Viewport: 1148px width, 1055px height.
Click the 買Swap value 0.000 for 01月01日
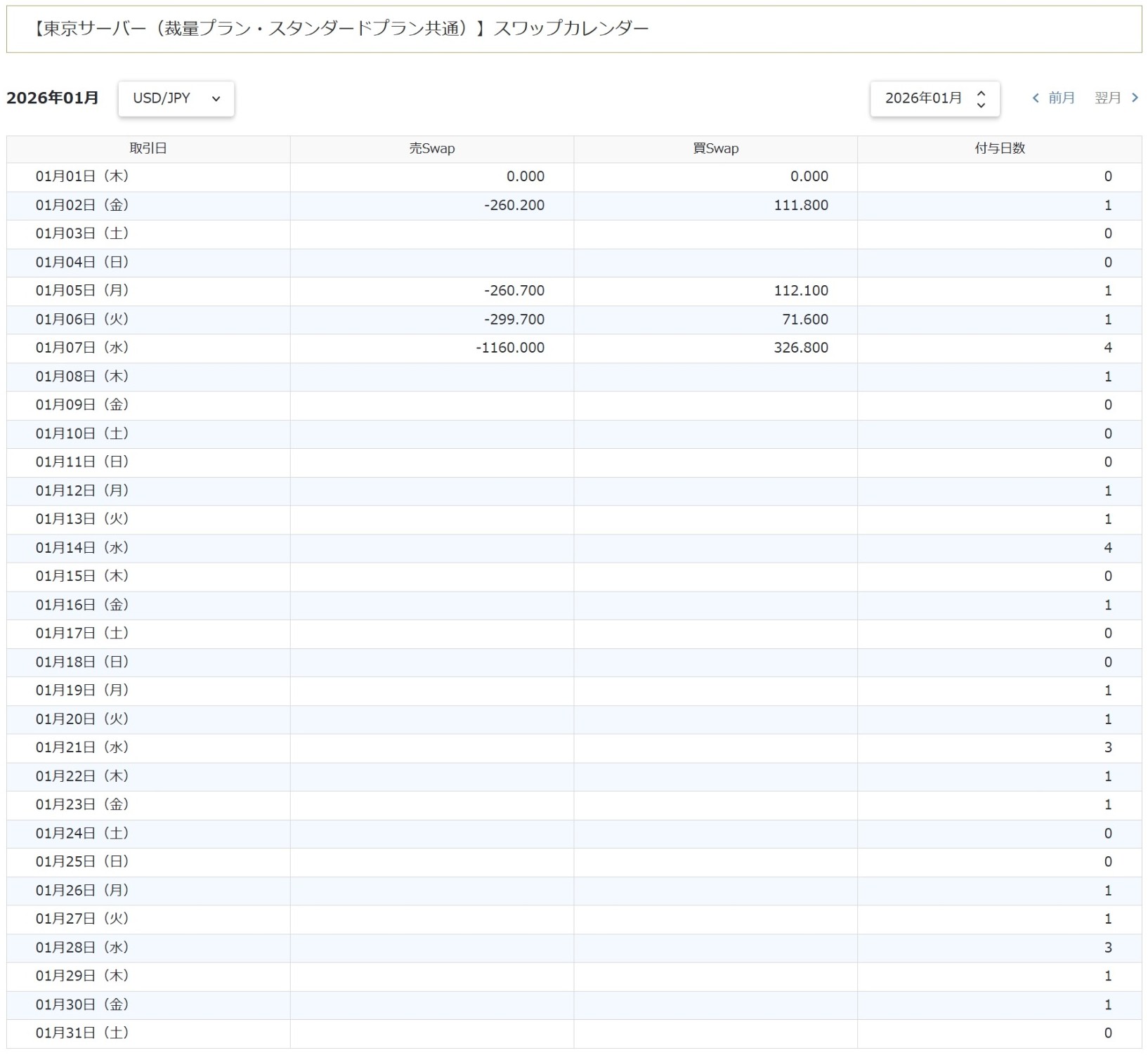tap(809, 177)
